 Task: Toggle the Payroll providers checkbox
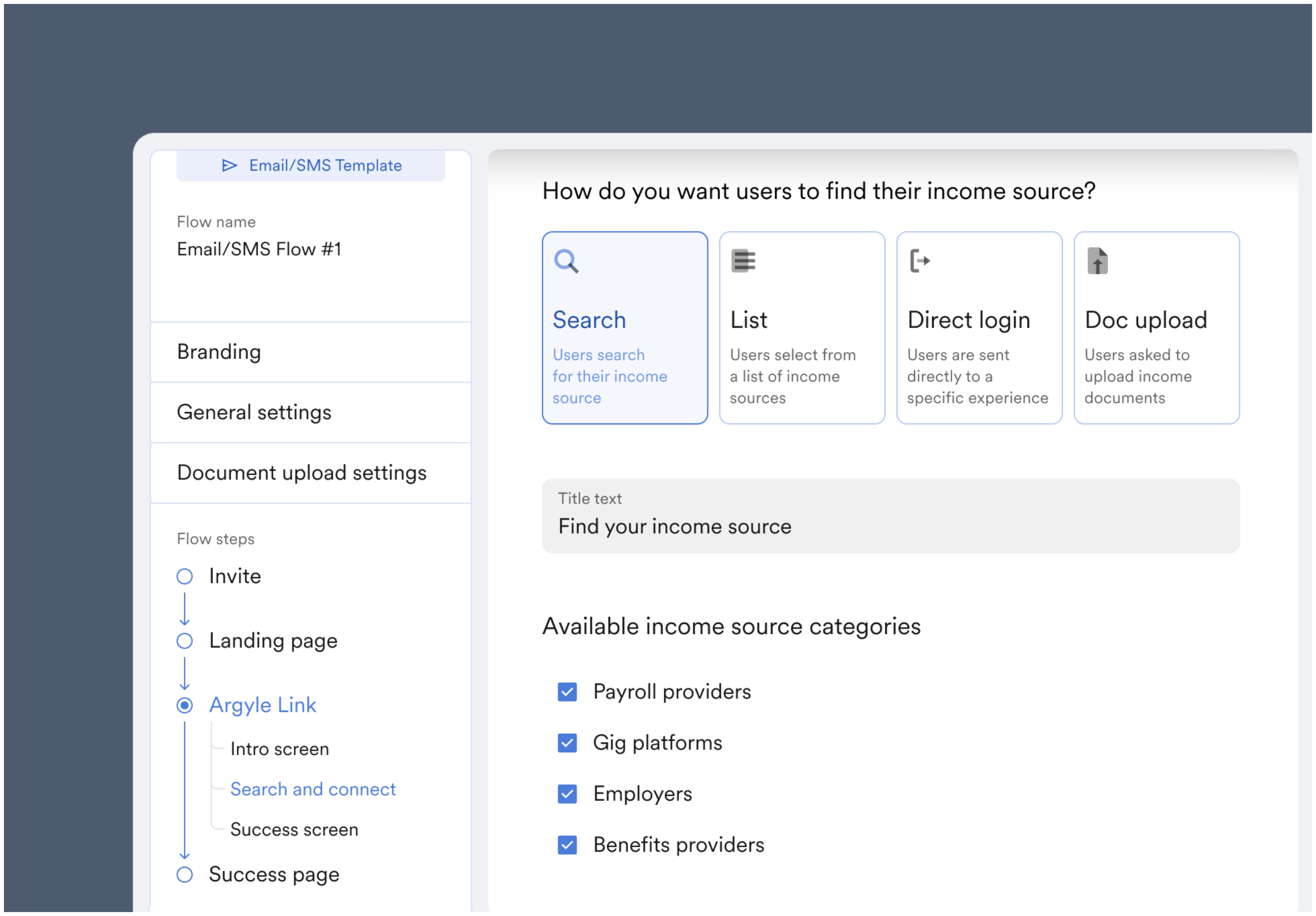coord(566,690)
